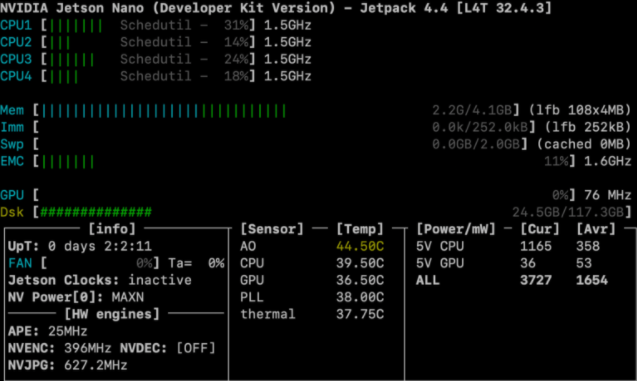Viewport: 637px width, 381px height.
Task: Click the CPU4 label
Action: pyautogui.click(x=16, y=76)
